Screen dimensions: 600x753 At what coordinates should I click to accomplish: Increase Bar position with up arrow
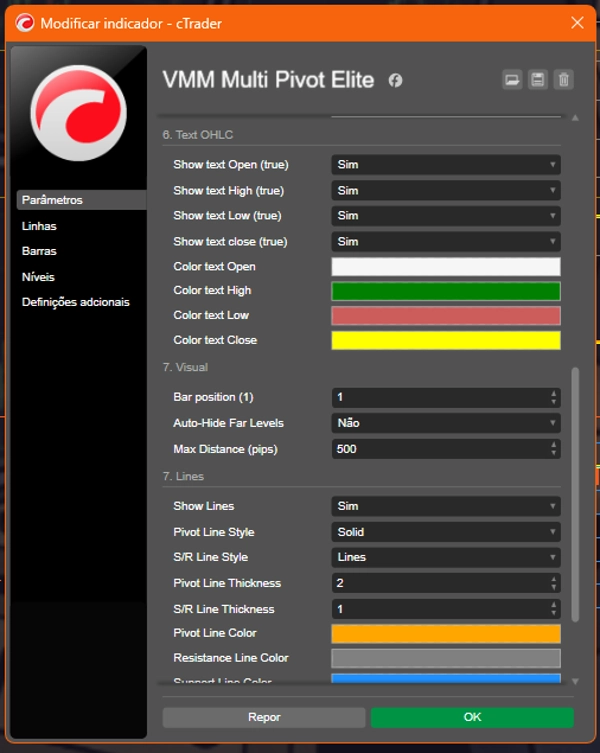click(553, 393)
